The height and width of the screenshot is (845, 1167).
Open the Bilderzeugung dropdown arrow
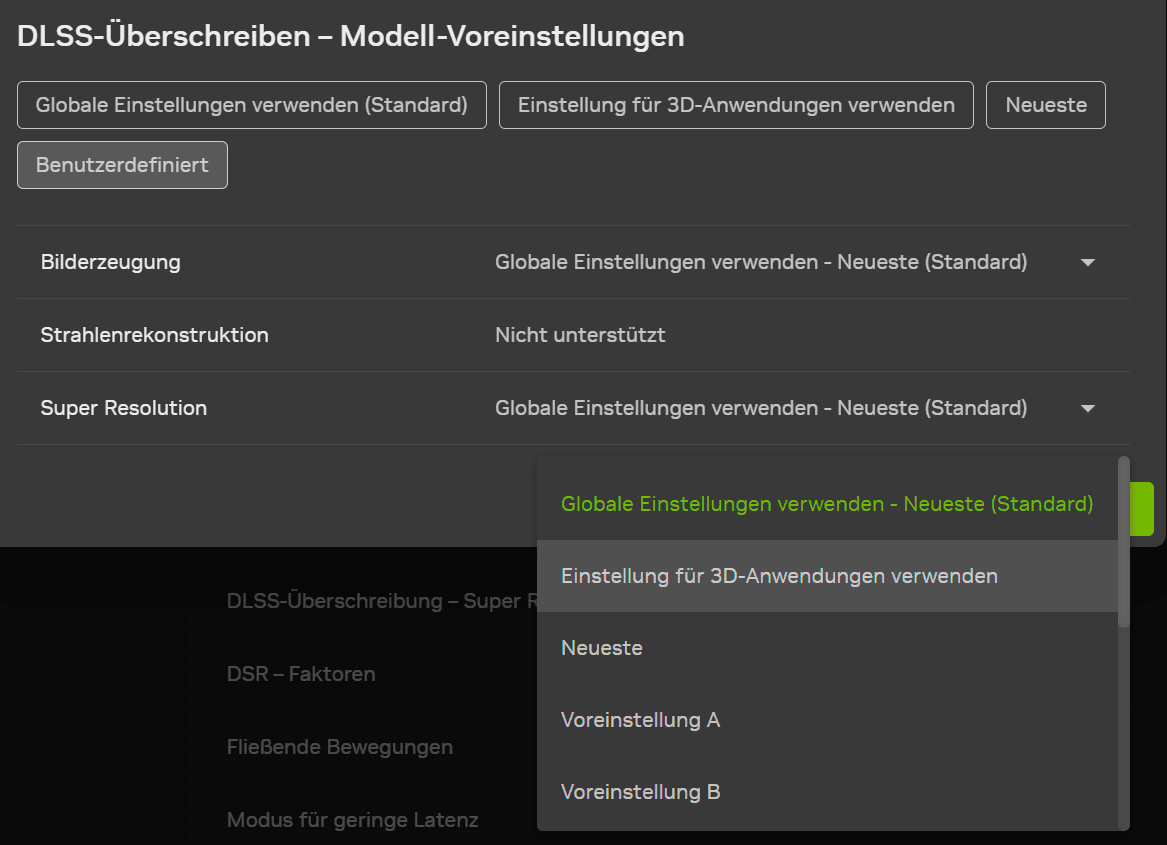click(x=1087, y=262)
